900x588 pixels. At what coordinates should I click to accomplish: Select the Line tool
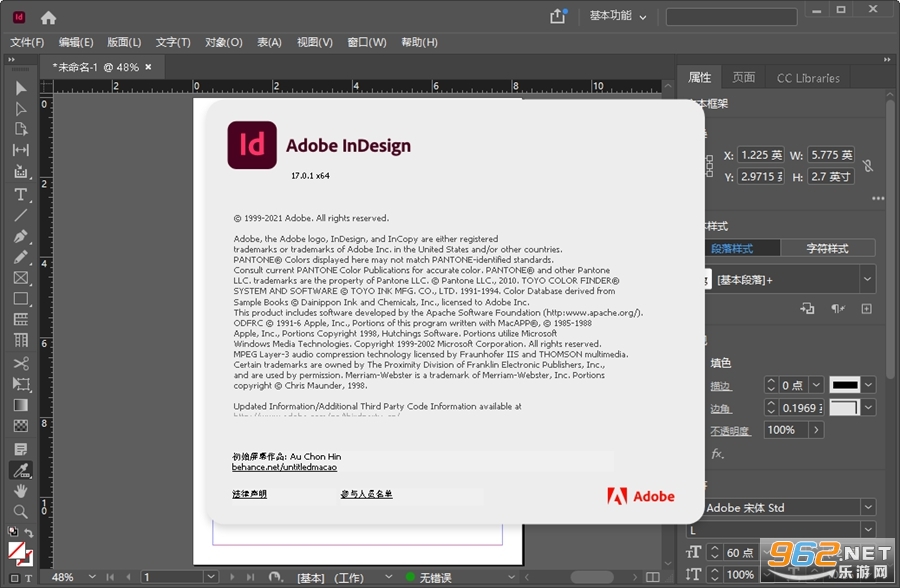[x=21, y=215]
